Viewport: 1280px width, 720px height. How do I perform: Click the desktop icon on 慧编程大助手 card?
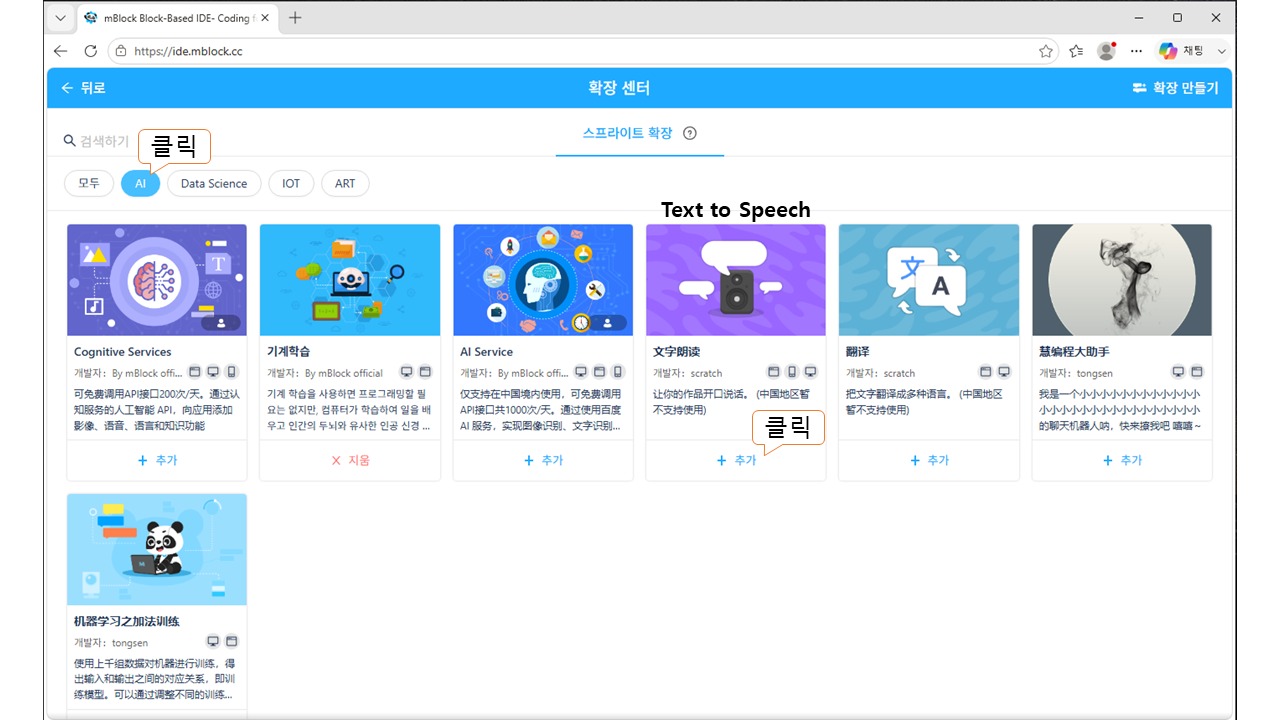click(x=1178, y=372)
